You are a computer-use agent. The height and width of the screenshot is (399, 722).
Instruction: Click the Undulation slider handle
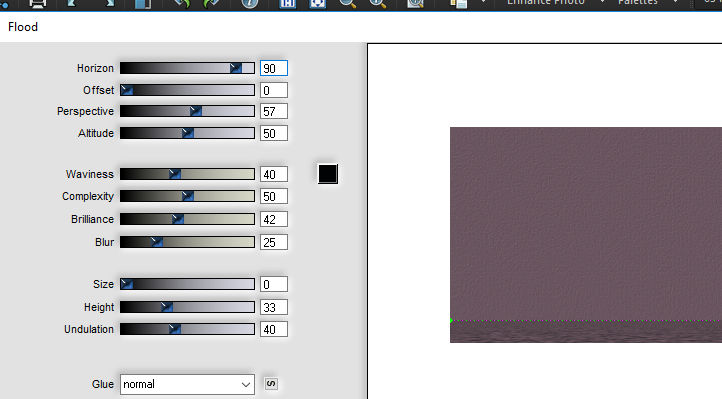[175, 329]
